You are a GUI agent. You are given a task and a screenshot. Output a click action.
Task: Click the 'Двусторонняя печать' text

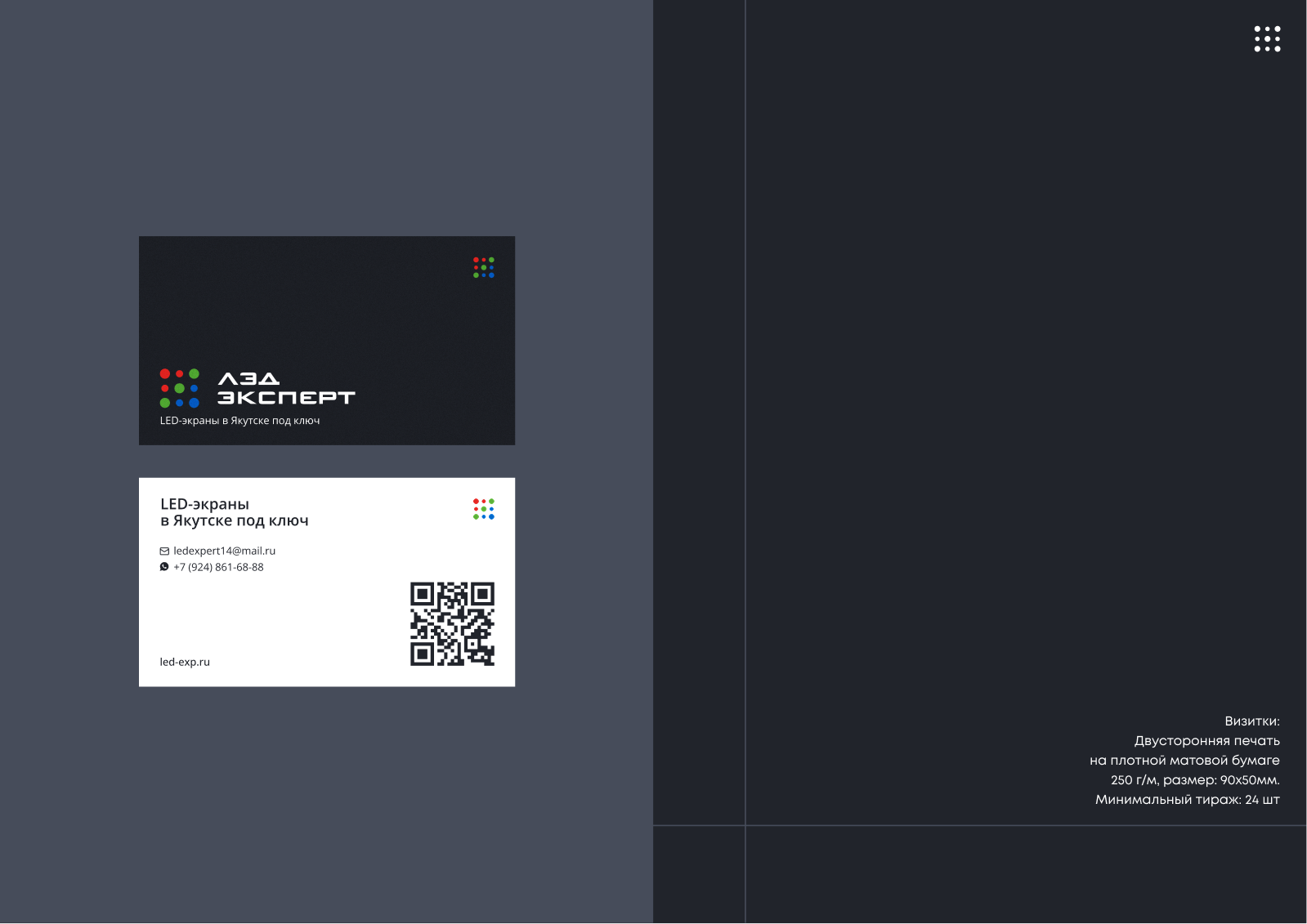click(1206, 741)
